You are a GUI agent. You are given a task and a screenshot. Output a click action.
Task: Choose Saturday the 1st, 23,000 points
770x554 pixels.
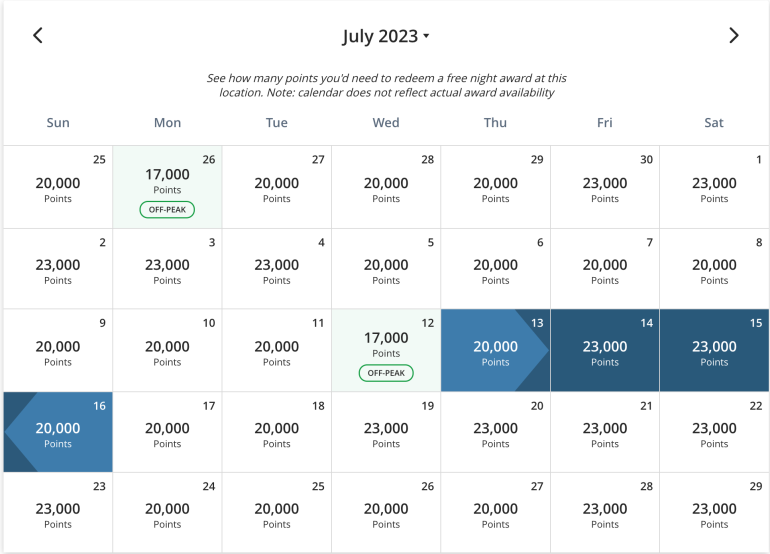coord(714,186)
